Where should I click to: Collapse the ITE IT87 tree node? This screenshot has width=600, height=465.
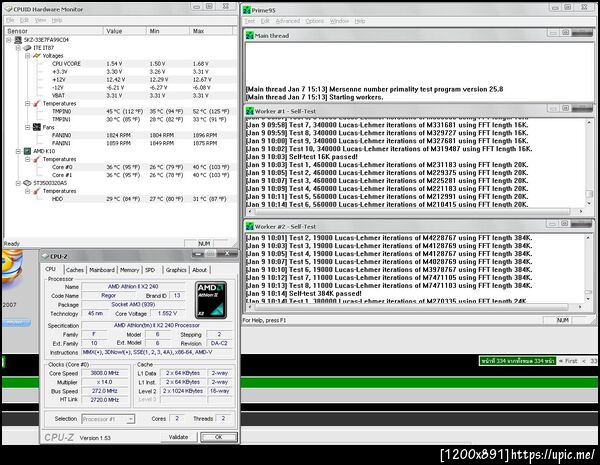(x=18, y=48)
